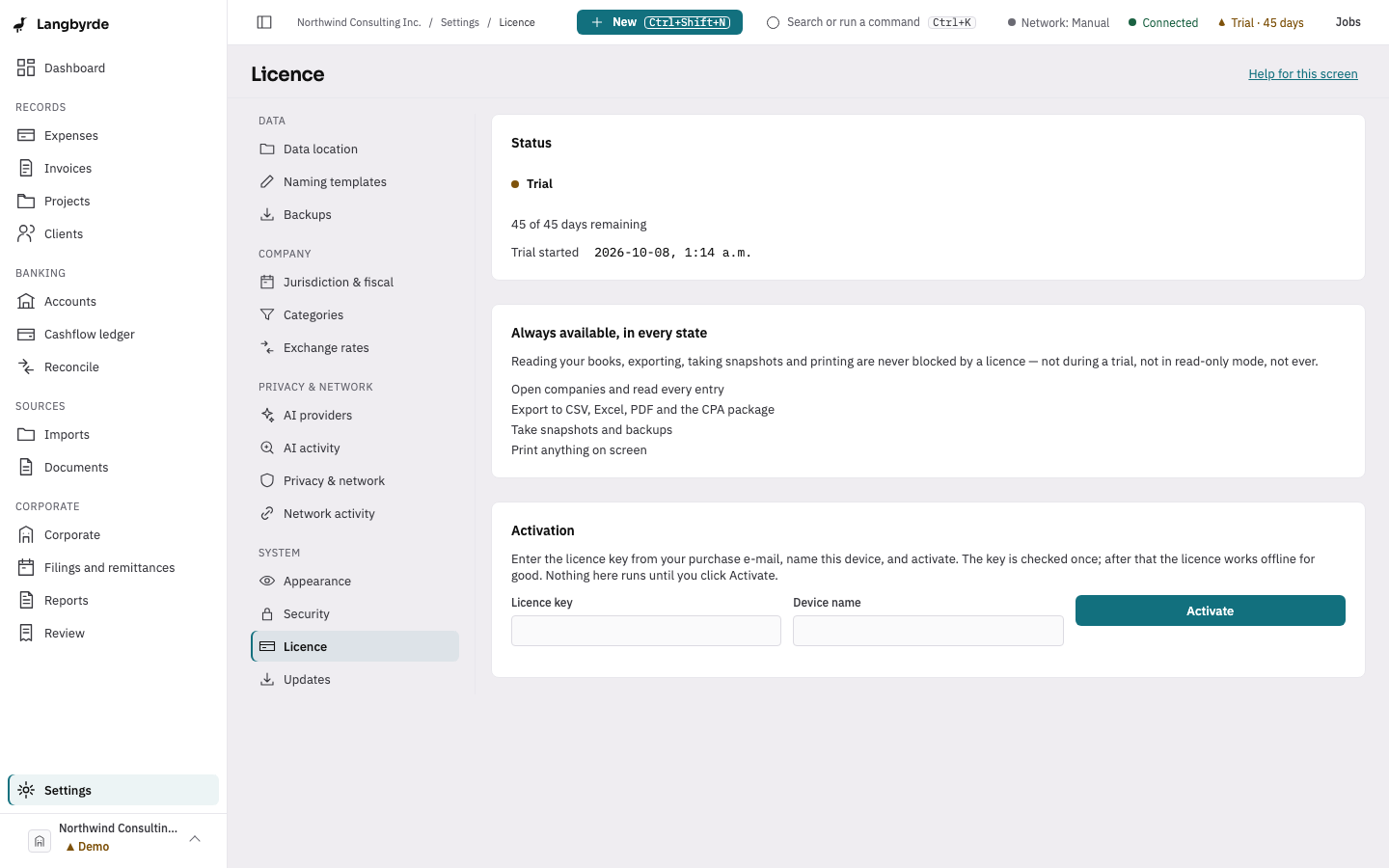Open Data location folder icon
Viewport: 1389px width, 868px height.
point(267,149)
